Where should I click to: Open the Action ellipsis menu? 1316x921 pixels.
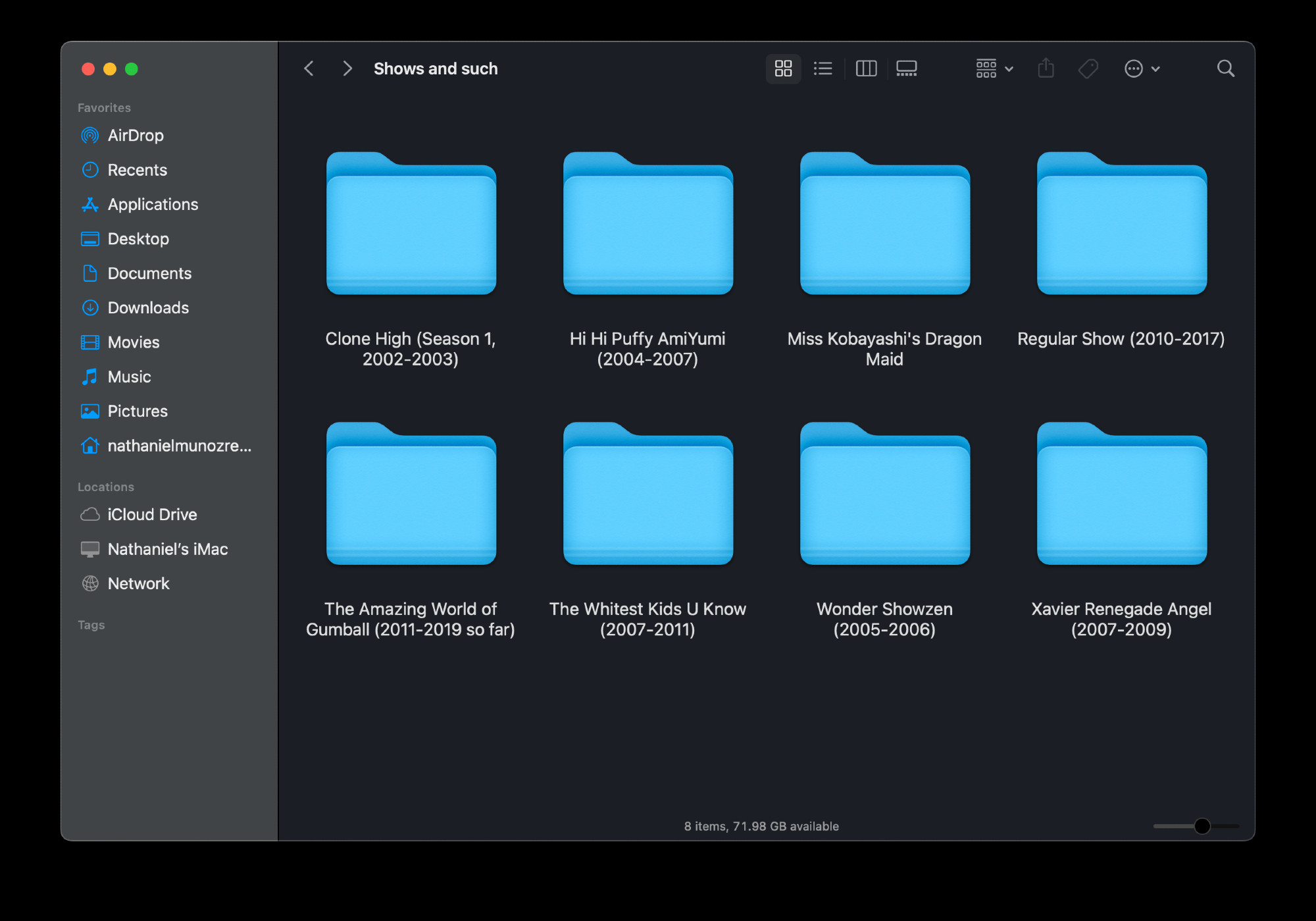[x=1142, y=68]
